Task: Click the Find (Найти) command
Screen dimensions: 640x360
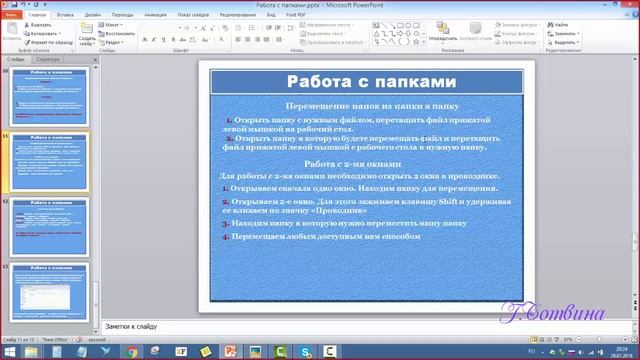Action: pos(558,25)
